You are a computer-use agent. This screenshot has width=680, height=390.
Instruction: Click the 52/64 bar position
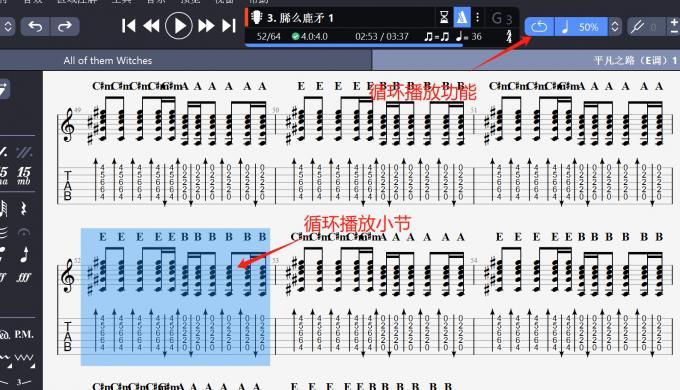coord(268,36)
